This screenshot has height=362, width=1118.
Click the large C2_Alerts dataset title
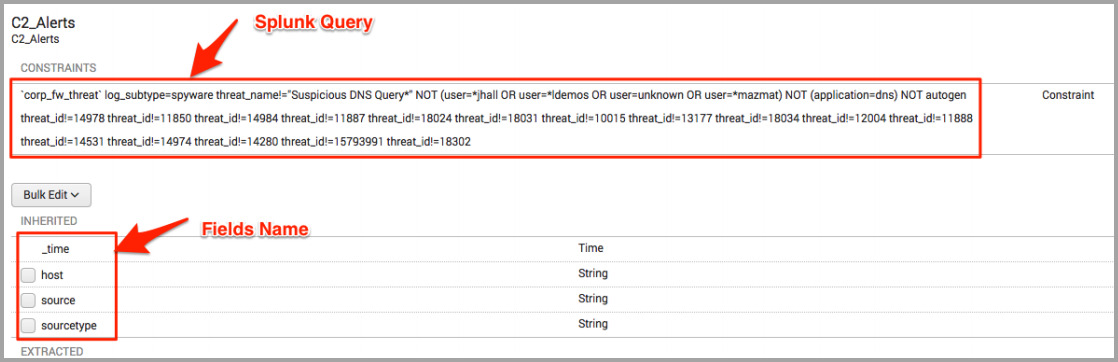coord(43,23)
